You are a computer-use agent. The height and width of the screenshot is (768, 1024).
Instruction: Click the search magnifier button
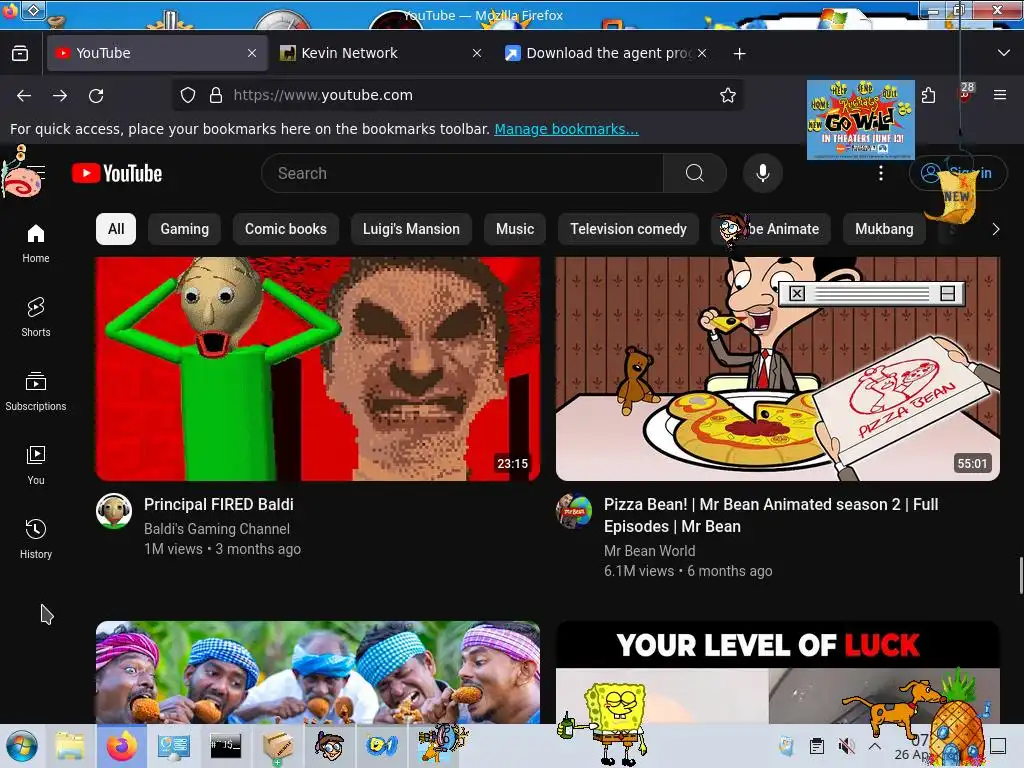tap(695, 173)
